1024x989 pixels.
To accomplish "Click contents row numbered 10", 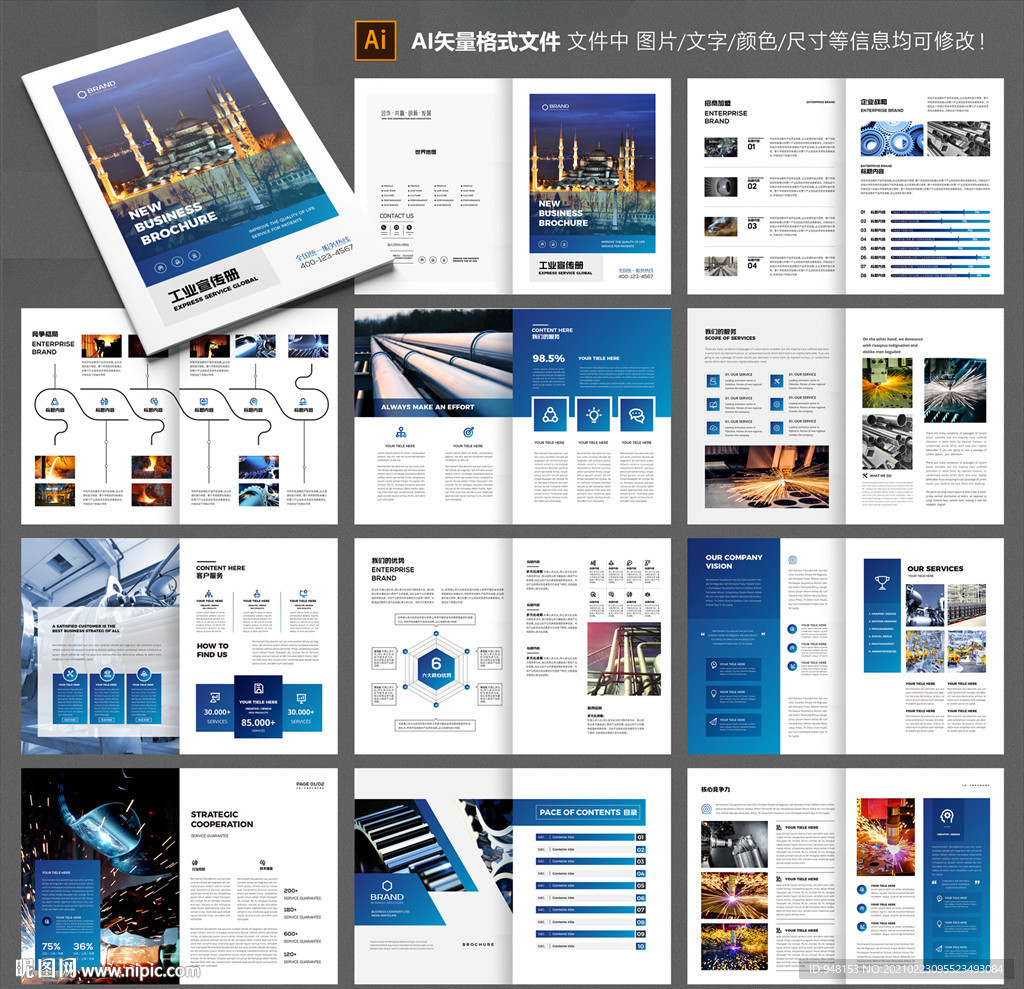I will (x=590, y=946).
